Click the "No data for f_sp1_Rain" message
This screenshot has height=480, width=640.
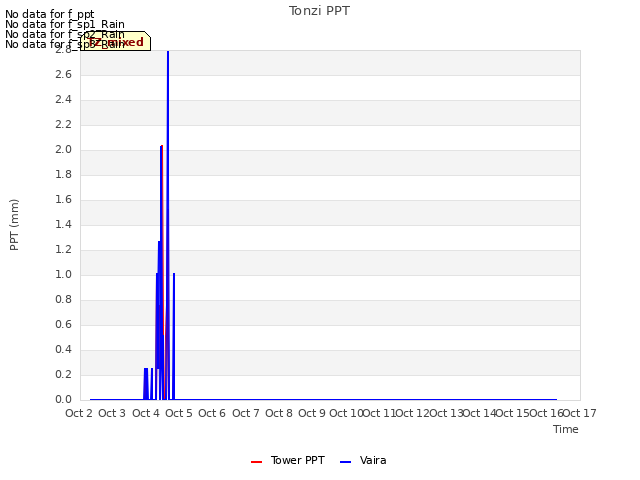pos(64,24)
